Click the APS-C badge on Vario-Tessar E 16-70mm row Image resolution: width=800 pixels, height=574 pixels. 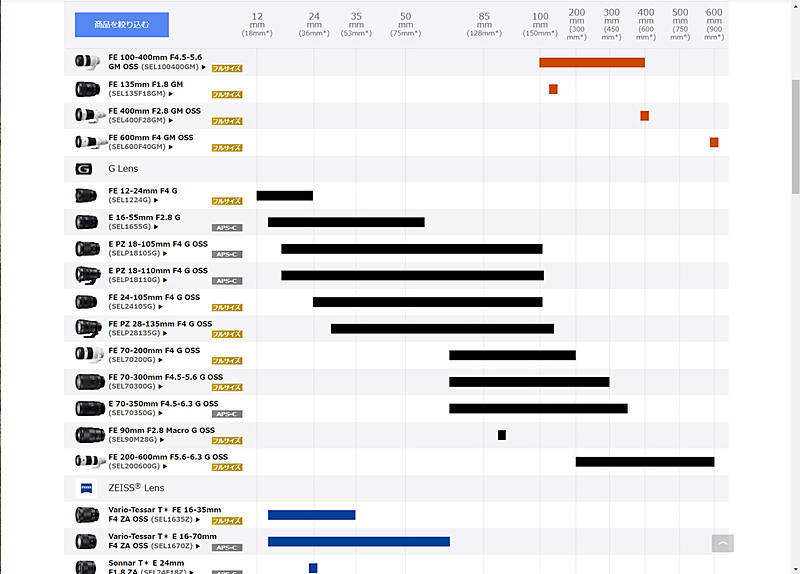(227, 547)
